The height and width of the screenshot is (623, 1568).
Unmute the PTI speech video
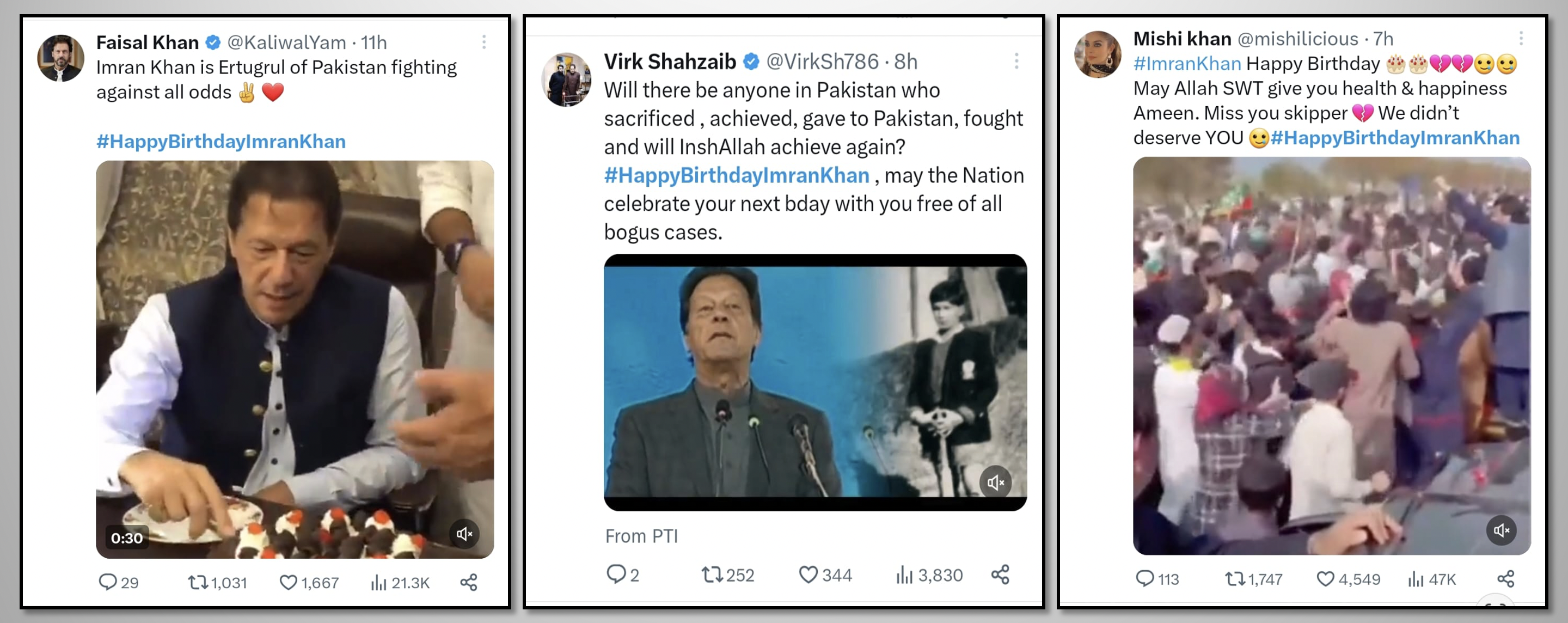coord(995,482)
